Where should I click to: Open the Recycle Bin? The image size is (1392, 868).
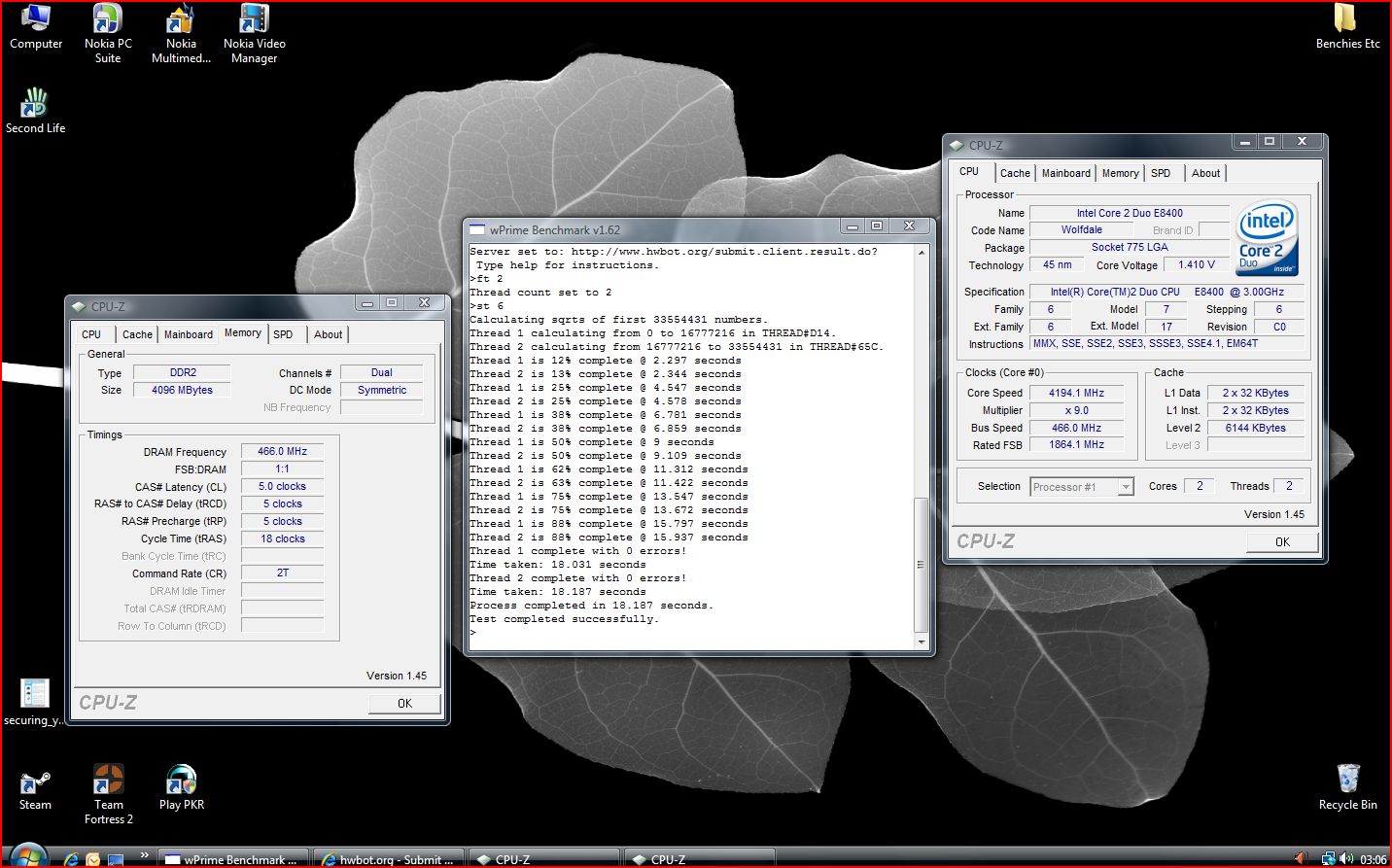(1347, 788)
